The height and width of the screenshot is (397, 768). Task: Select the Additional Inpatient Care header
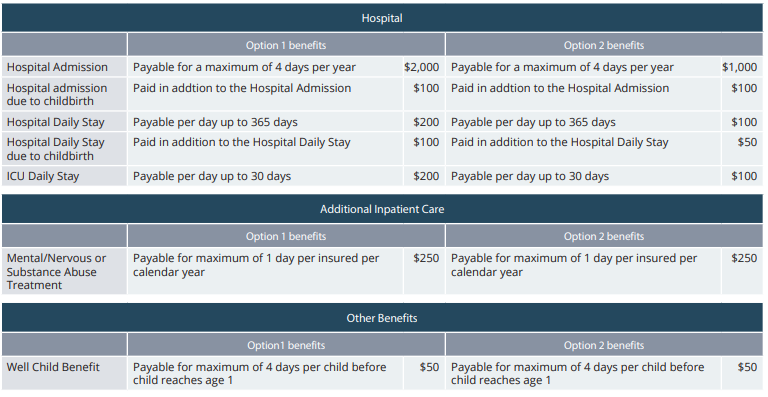[x=382, y=209]
